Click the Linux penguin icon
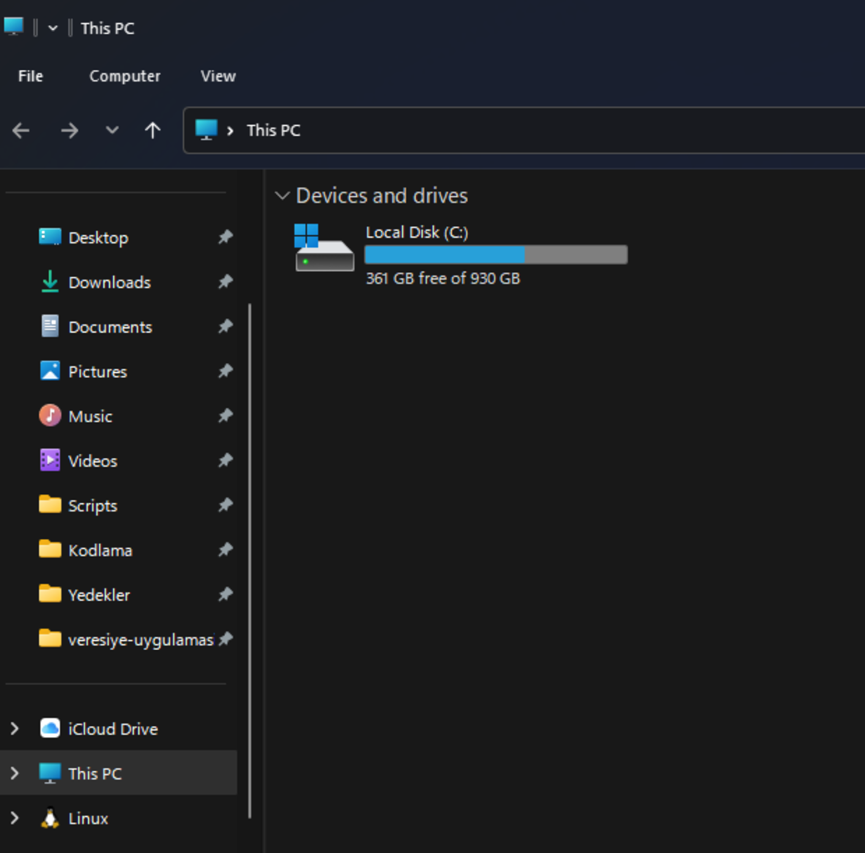 point(50,818)
